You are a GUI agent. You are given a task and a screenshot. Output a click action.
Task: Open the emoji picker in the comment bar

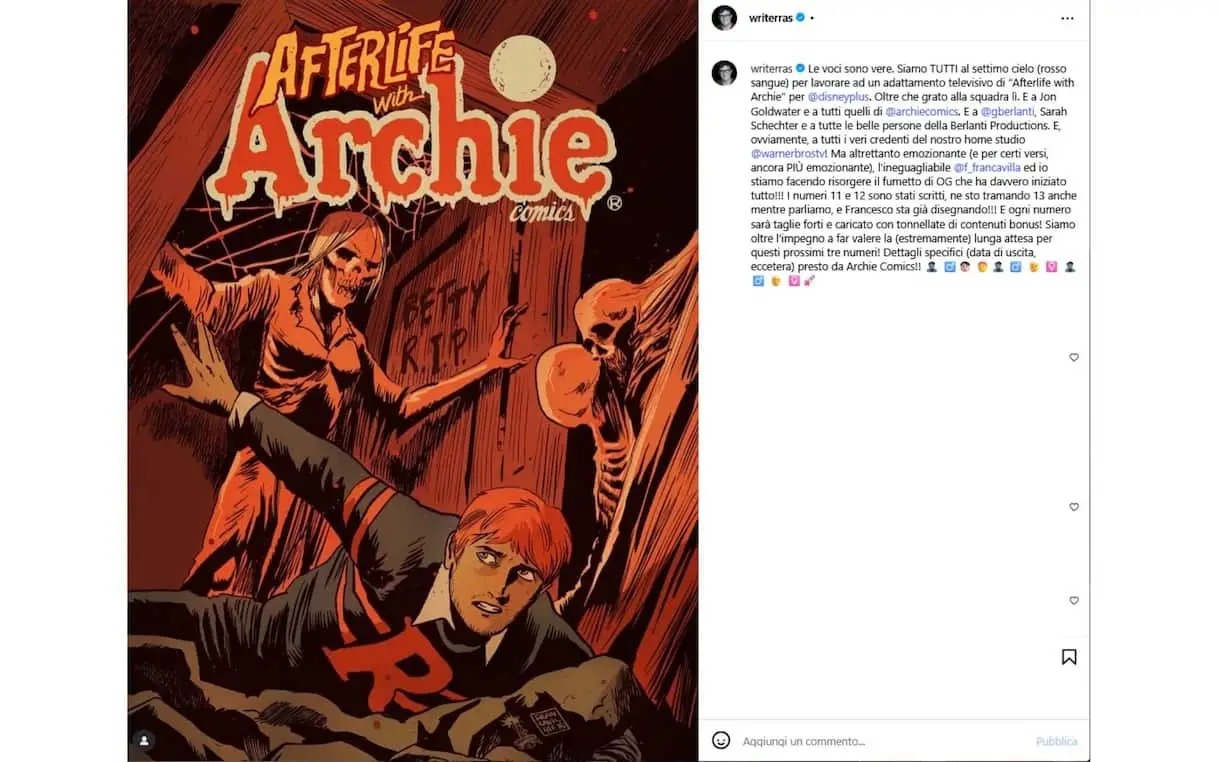point(721,740)
